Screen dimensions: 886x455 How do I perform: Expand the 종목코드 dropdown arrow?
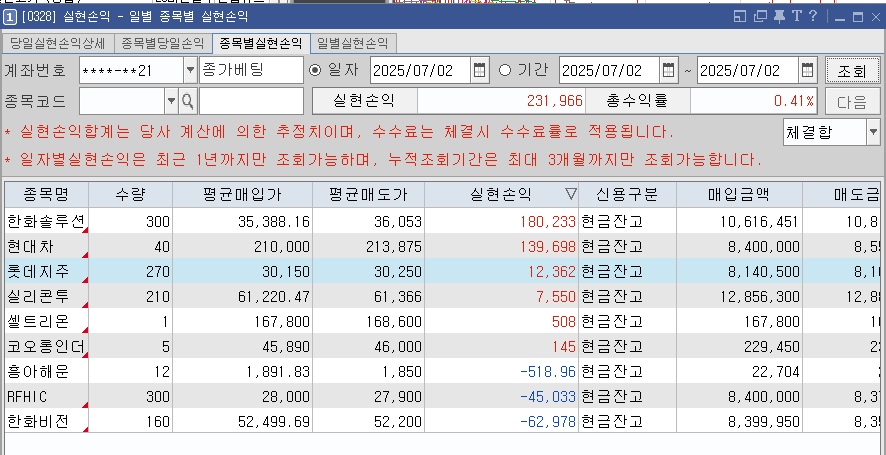171,101
